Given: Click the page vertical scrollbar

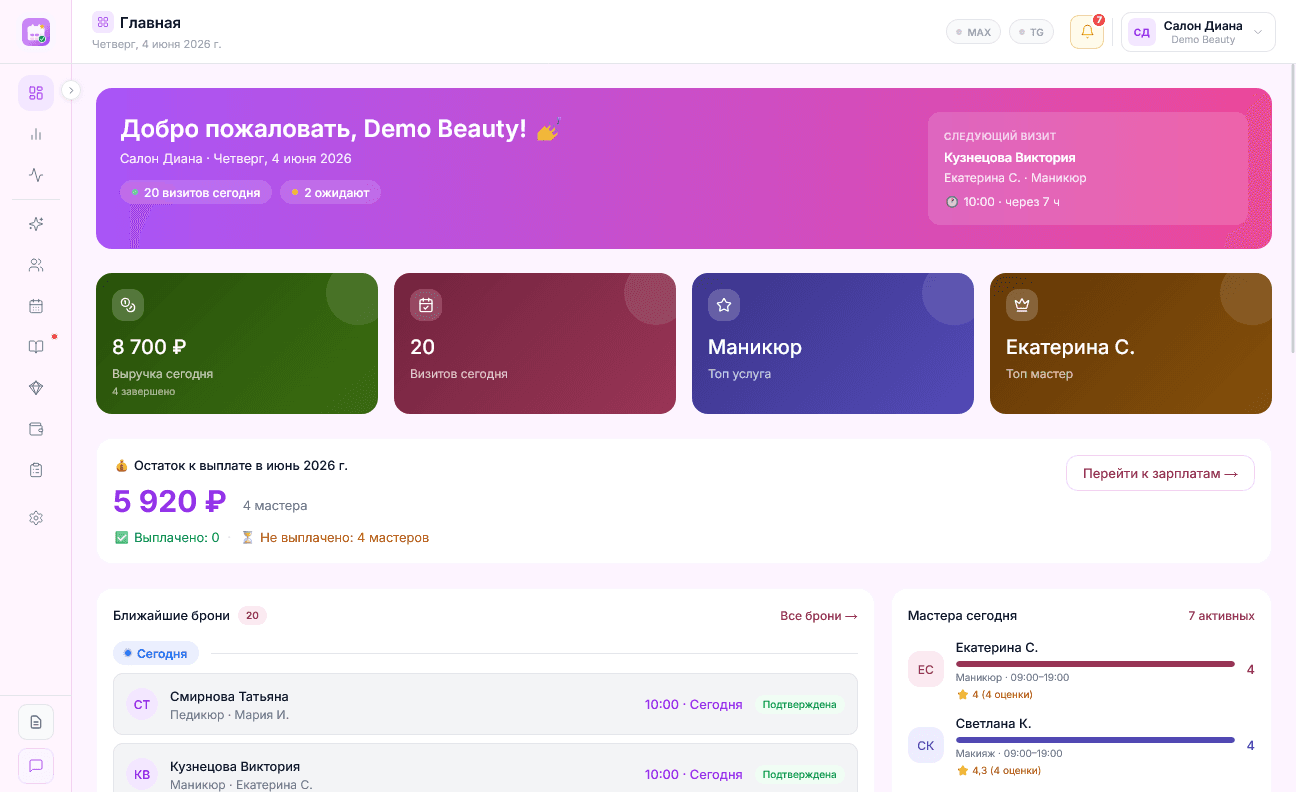Looking at the screenshot, I should click(x=1291, y=210).
